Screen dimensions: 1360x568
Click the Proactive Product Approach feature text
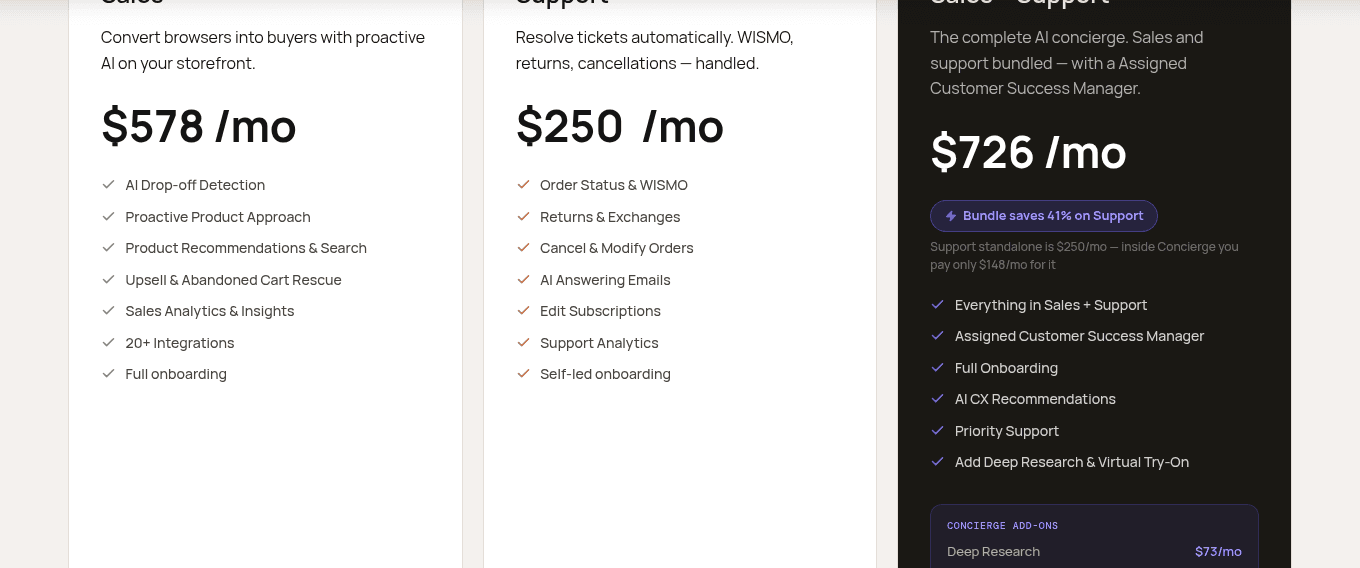[218, 217]
